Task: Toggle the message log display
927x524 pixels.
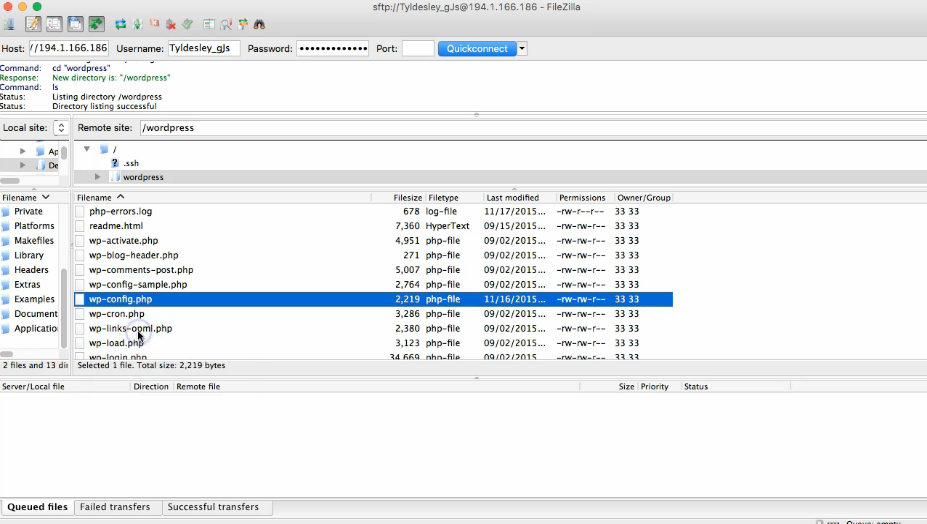Action: pyautogui.click(x=33, y=24)
